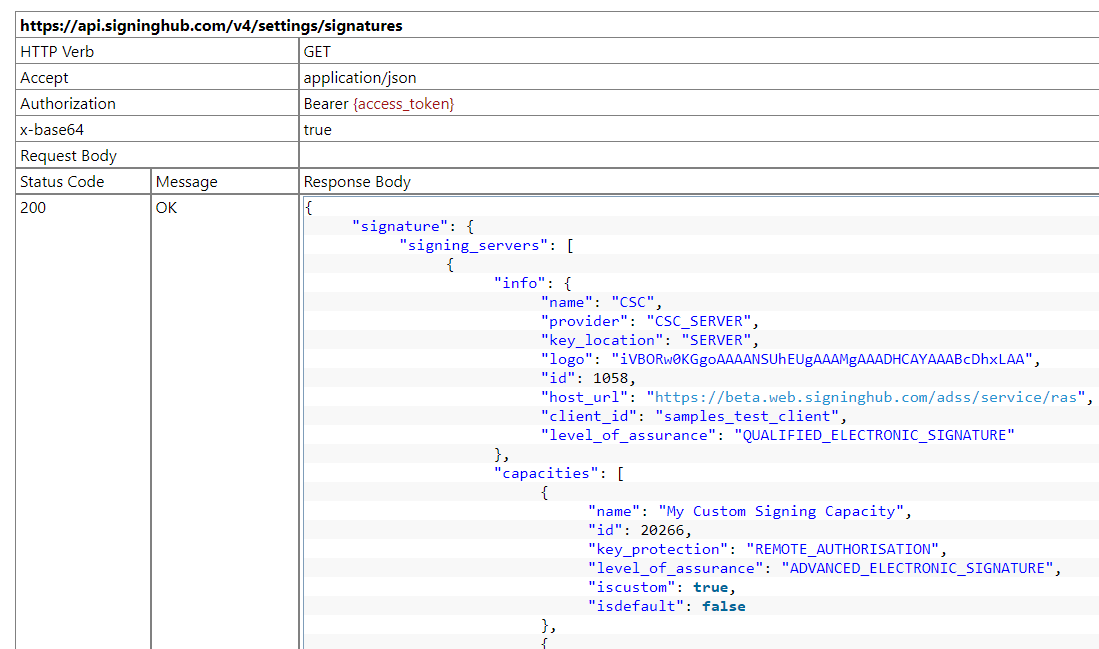This screenshot has width=1099, height=649.
Task: Click the "QUALIFIED_ELECTRONIC_SIGNATURE" value
Action: (874, 435)
